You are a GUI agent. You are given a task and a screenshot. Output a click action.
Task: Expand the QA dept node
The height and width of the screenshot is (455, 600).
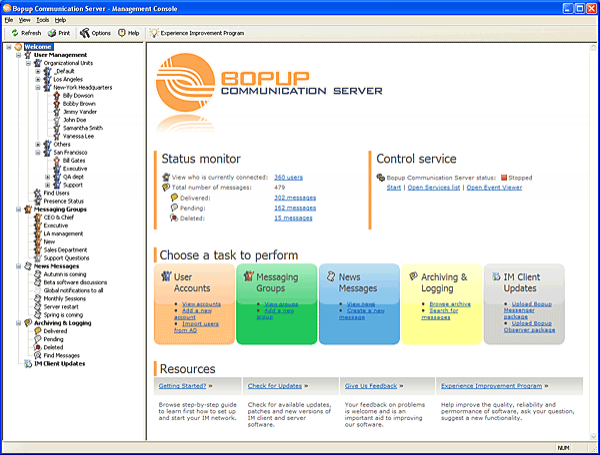[47, 177]
